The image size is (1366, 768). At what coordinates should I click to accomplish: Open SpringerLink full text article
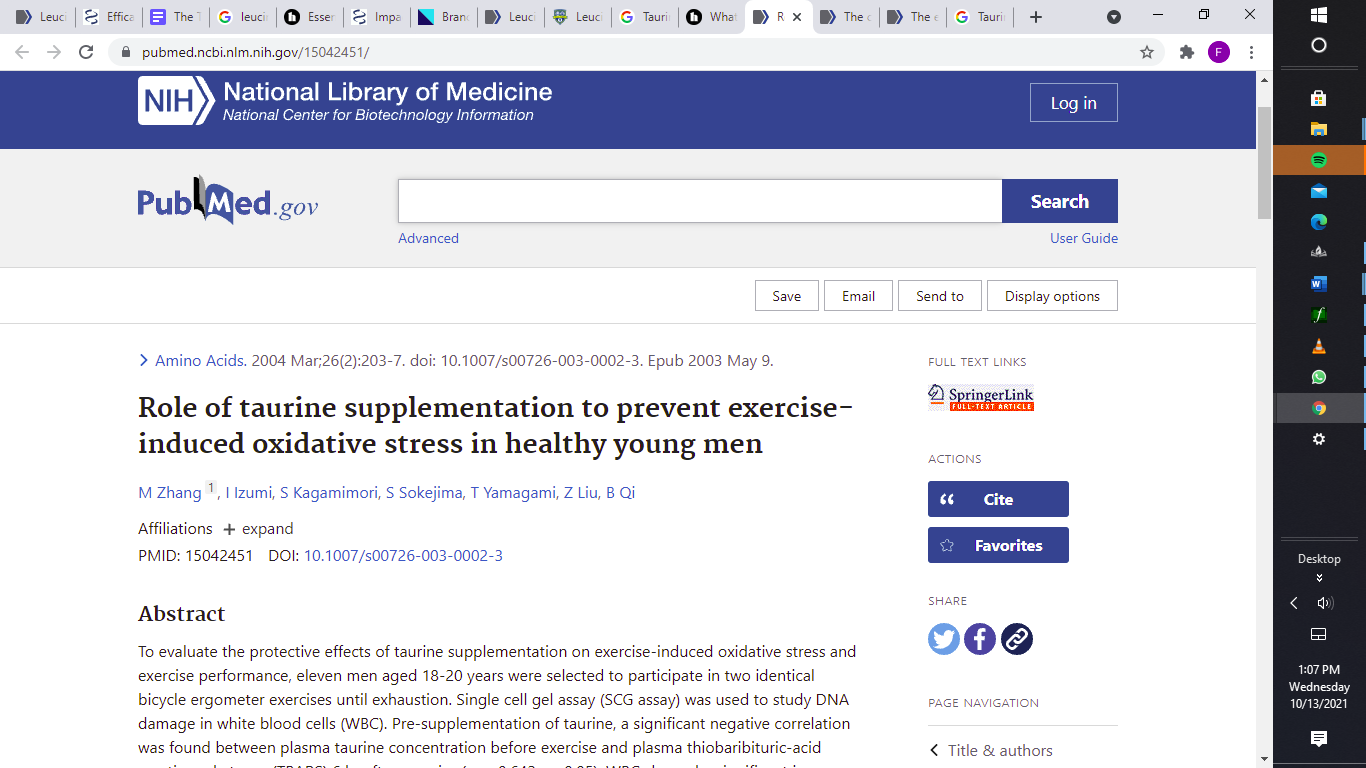tap(980, 397)
